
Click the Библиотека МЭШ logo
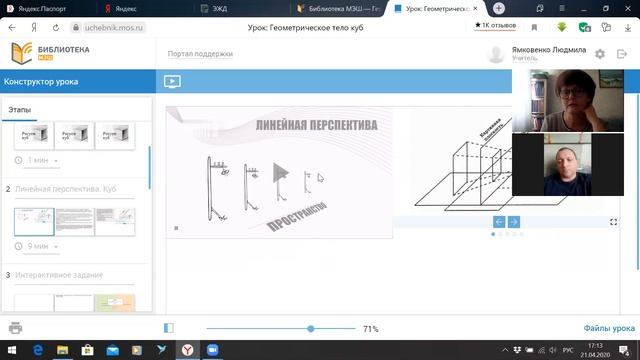point(50,53)
